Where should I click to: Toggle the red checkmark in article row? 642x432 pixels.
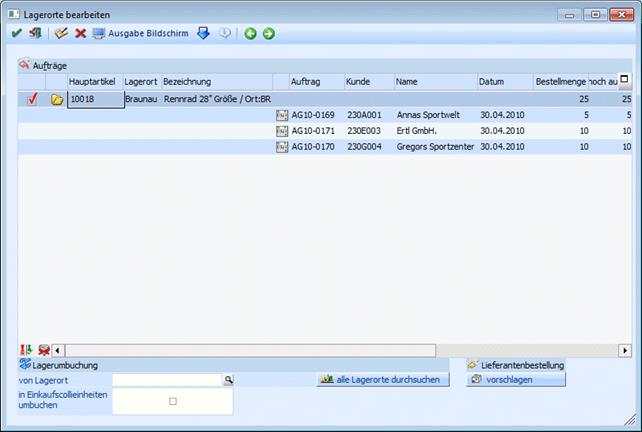click(32, 99)
